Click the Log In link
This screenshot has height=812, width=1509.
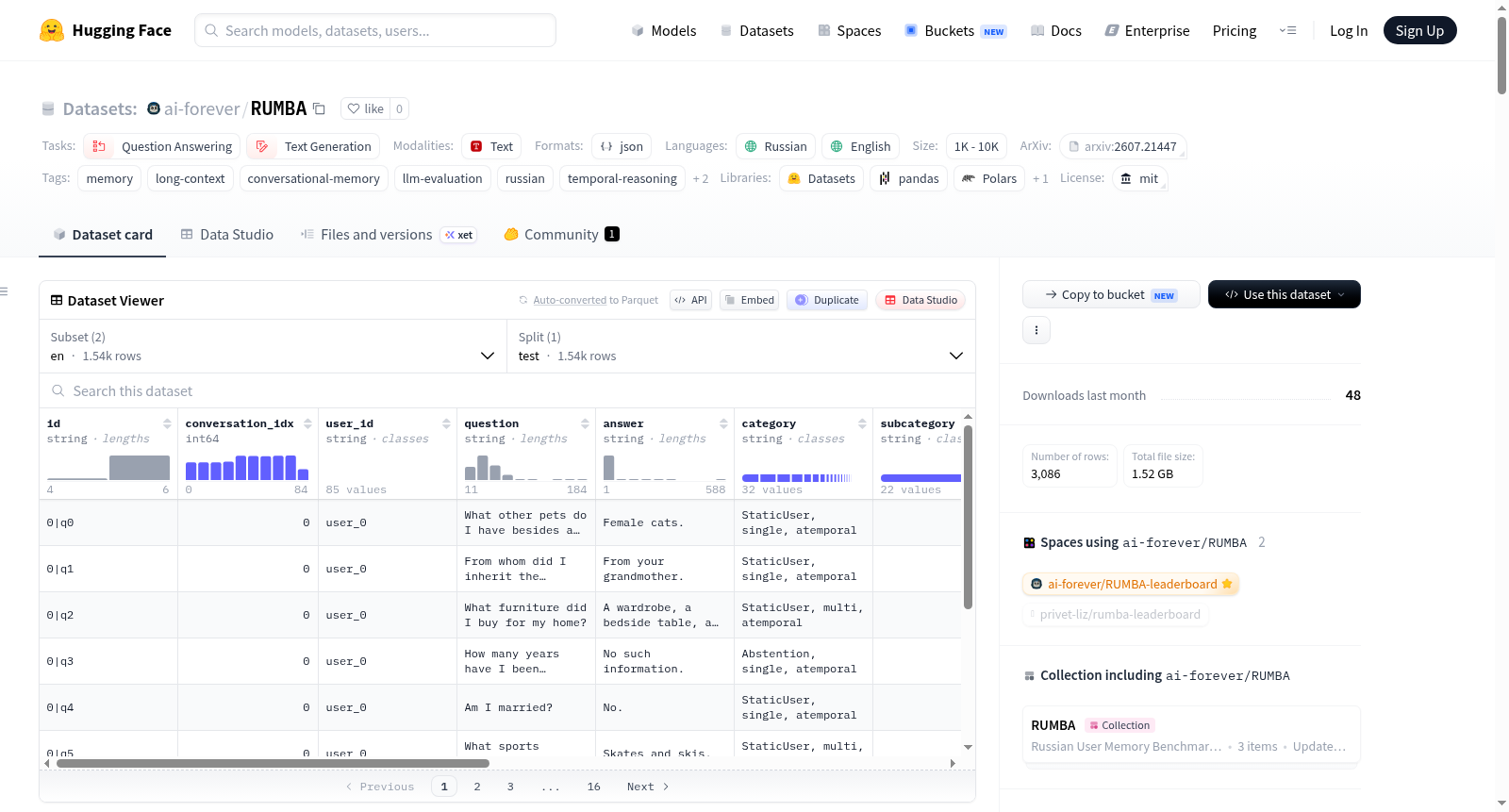click(1349, 30)
